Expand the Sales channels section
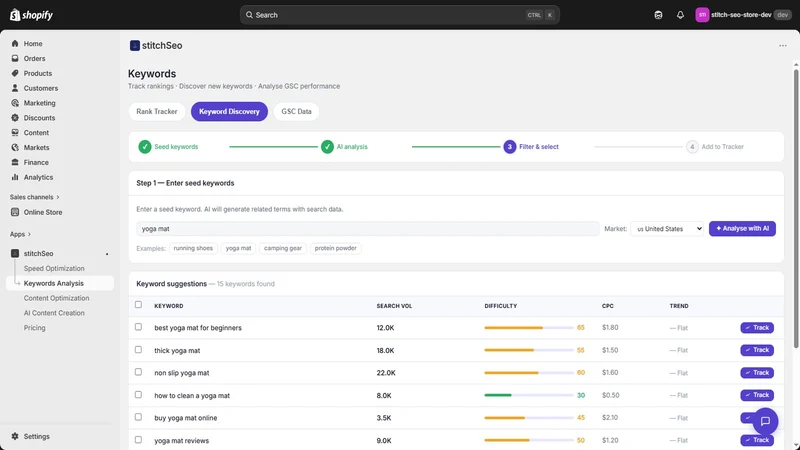The width and height of the screenshot is (800, 450). 35,197
